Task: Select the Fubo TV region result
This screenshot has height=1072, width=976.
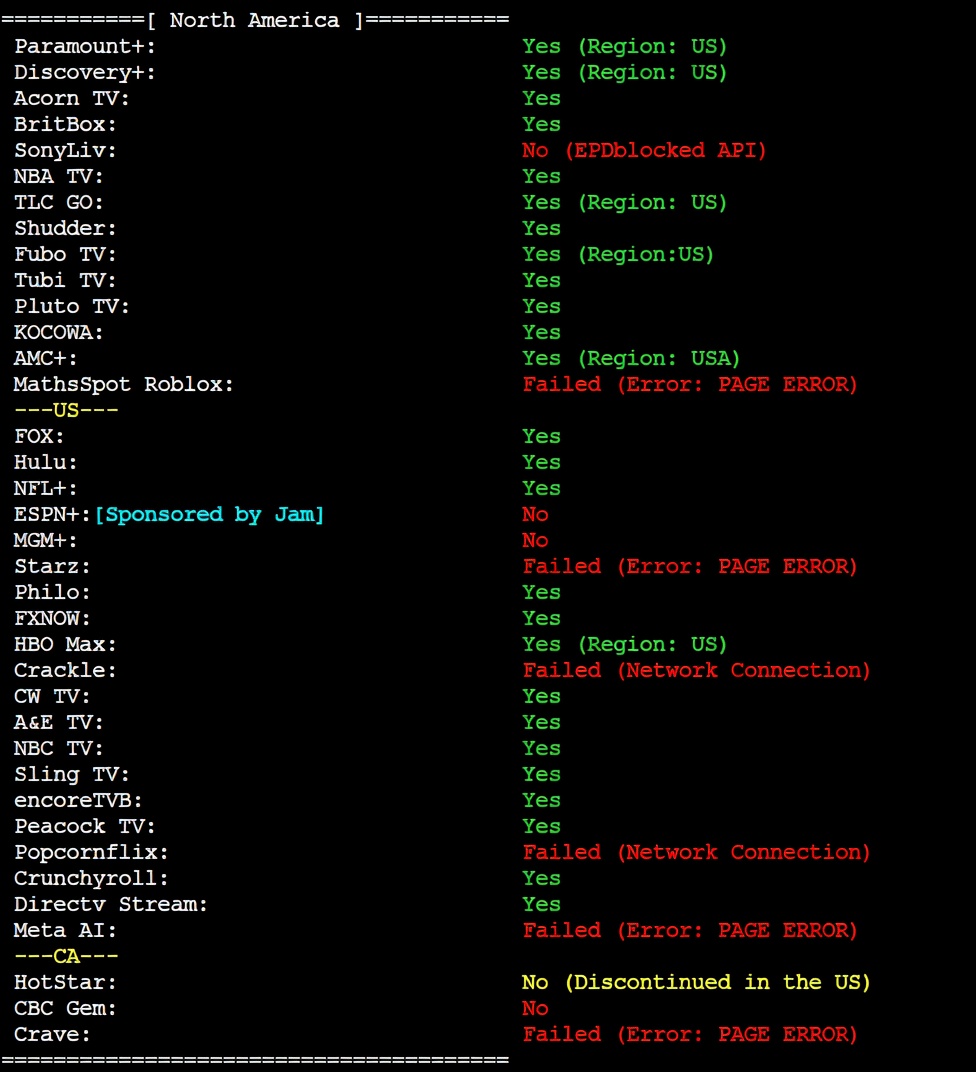Action: pyautogui.click(x=618, y=254)
